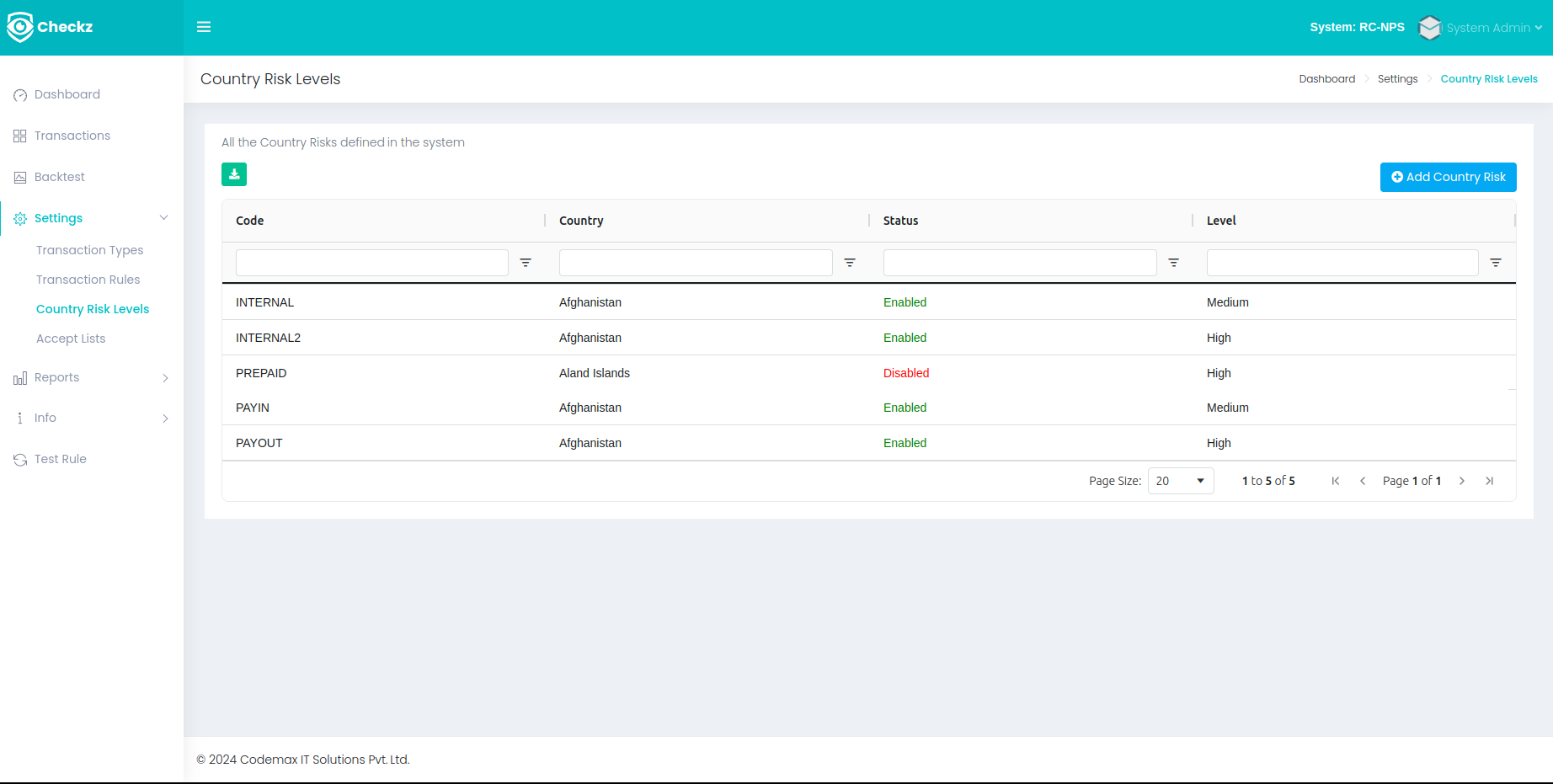Screen dimensions: 1553x784
Task: Click the Reports chart icon
Action: (20, 378)
